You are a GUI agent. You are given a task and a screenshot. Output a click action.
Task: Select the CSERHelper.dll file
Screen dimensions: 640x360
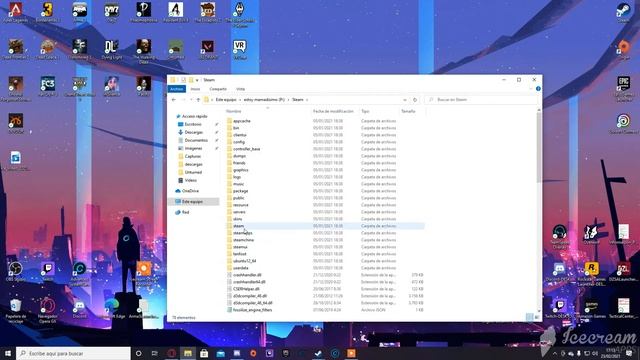(x=246, y=289)
